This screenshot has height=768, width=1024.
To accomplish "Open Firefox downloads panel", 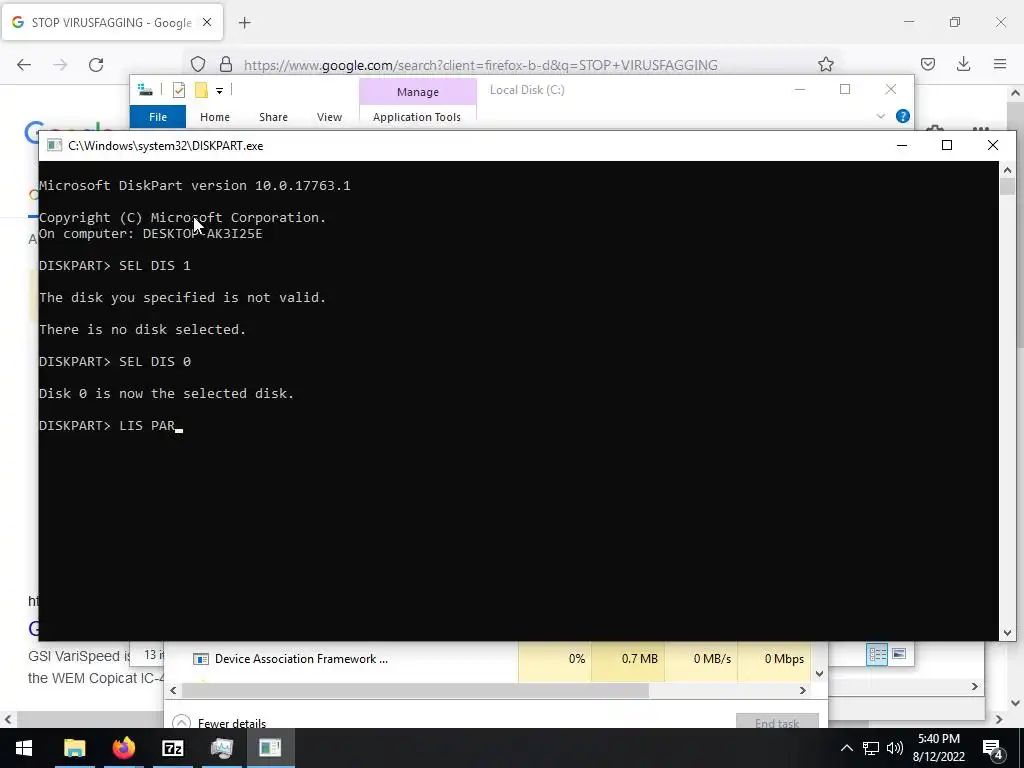I will point(963,64).
